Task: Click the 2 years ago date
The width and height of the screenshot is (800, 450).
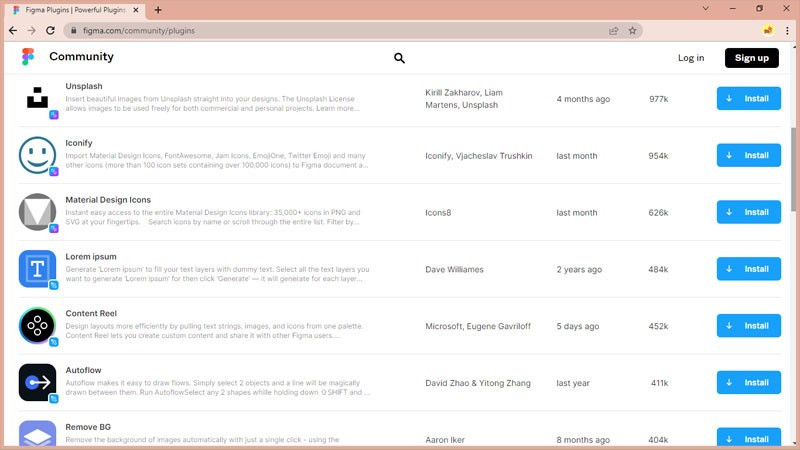Action: (x=579, y=269)
